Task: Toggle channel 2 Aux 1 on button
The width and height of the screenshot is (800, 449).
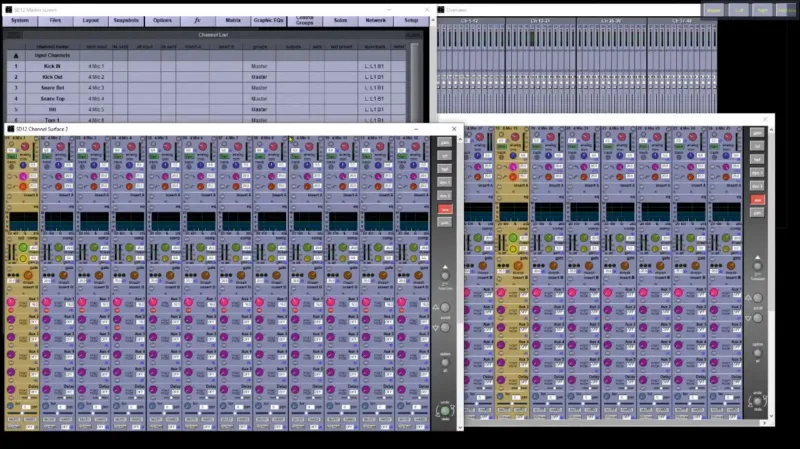Action: coord(47,310)
